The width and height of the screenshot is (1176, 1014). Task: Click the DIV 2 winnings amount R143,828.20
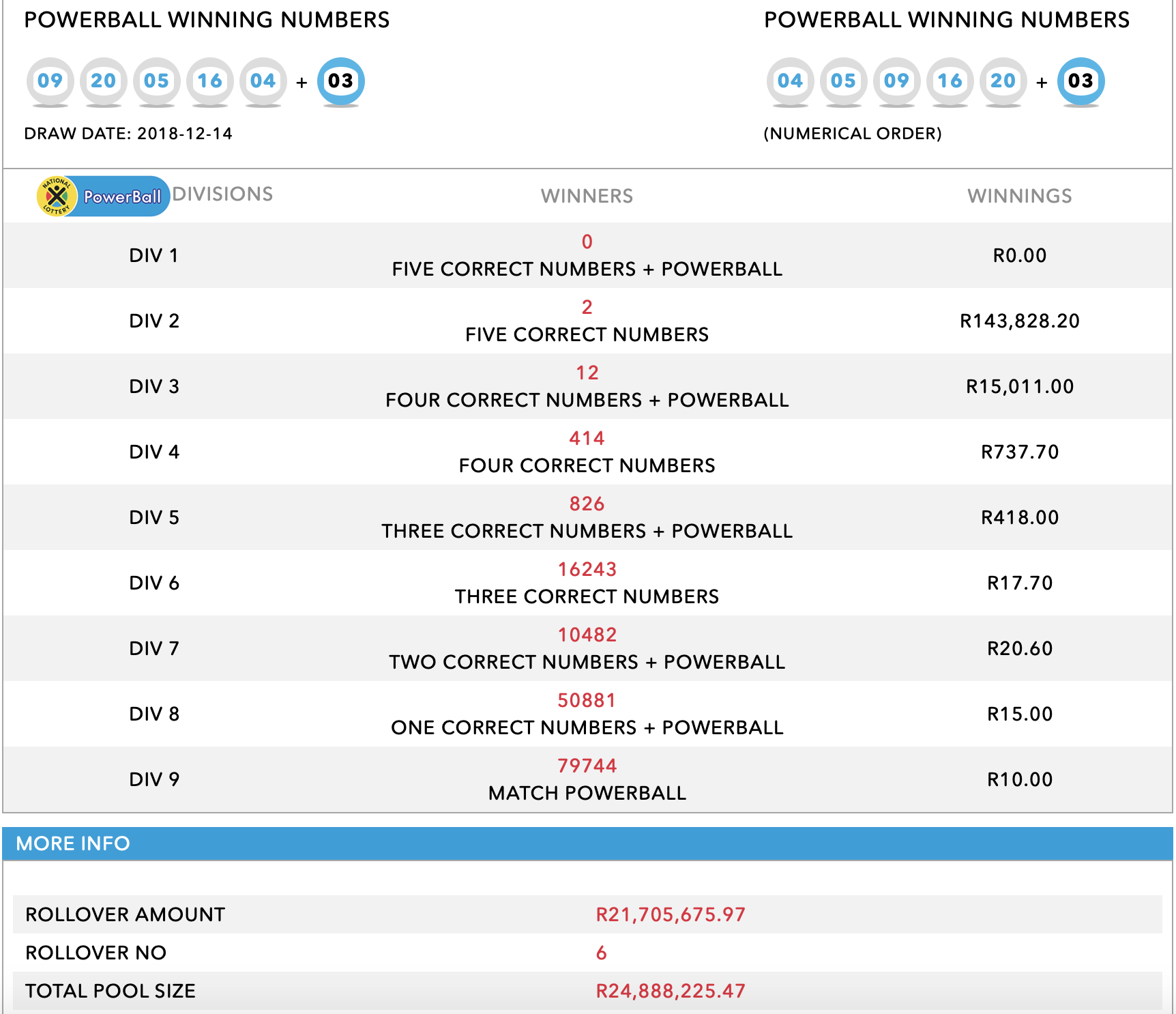1019,321
